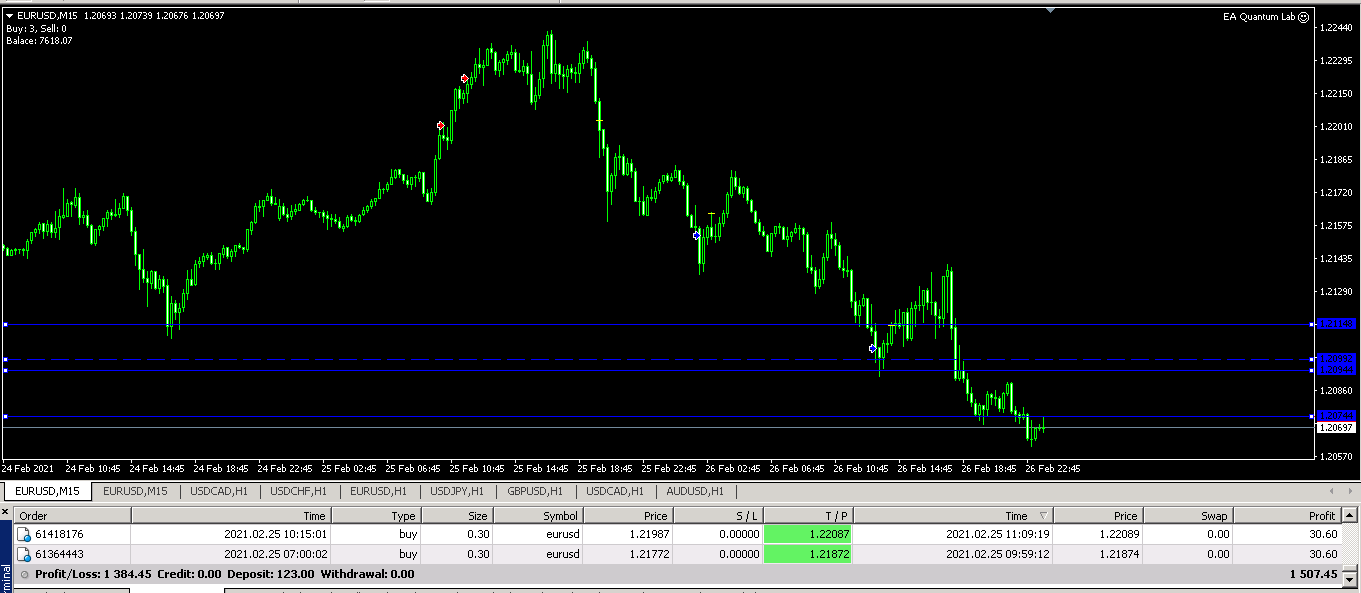Sort history by the Type column header
The width and height of the screenshot is (1361, 593).
click(376, 515)
